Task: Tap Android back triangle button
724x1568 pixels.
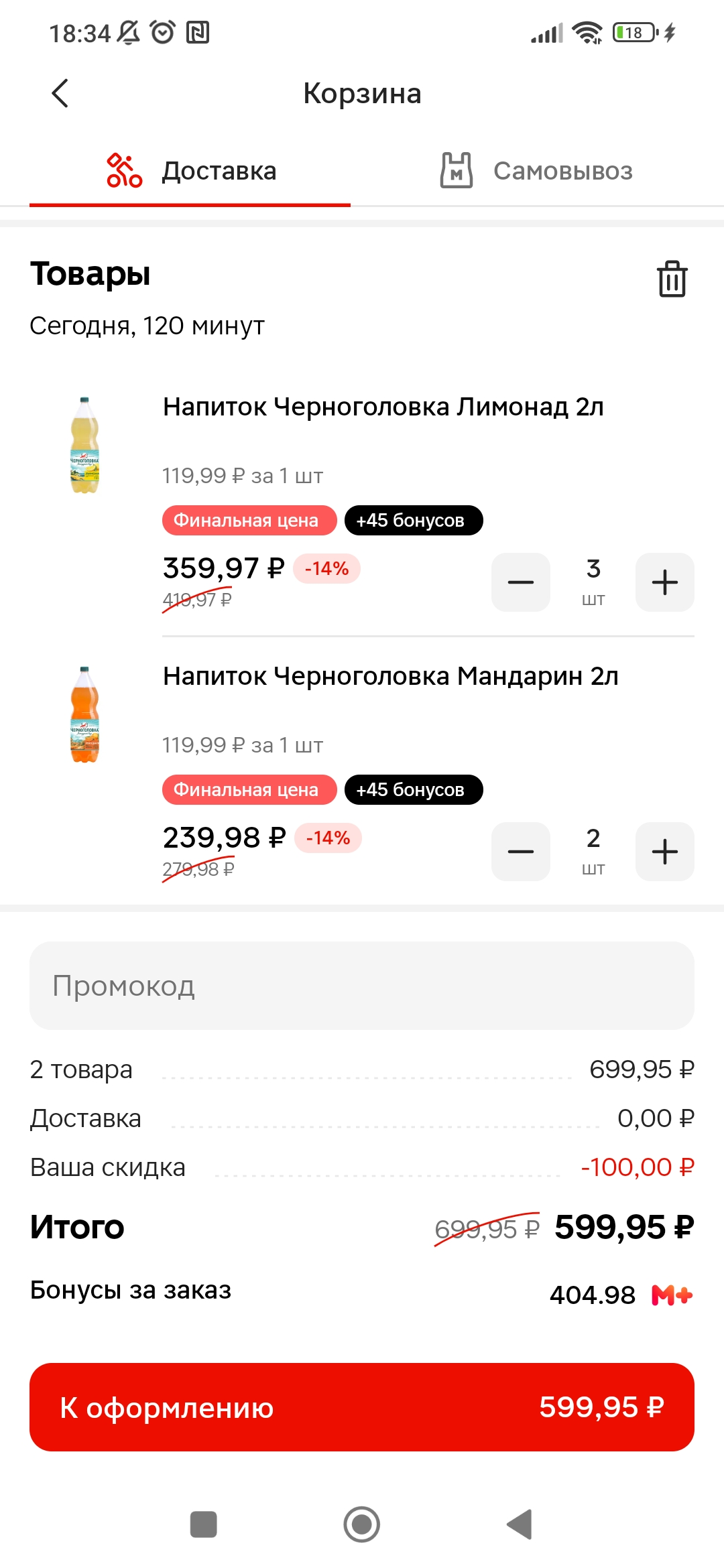Action: click(x=520, y=1524)
